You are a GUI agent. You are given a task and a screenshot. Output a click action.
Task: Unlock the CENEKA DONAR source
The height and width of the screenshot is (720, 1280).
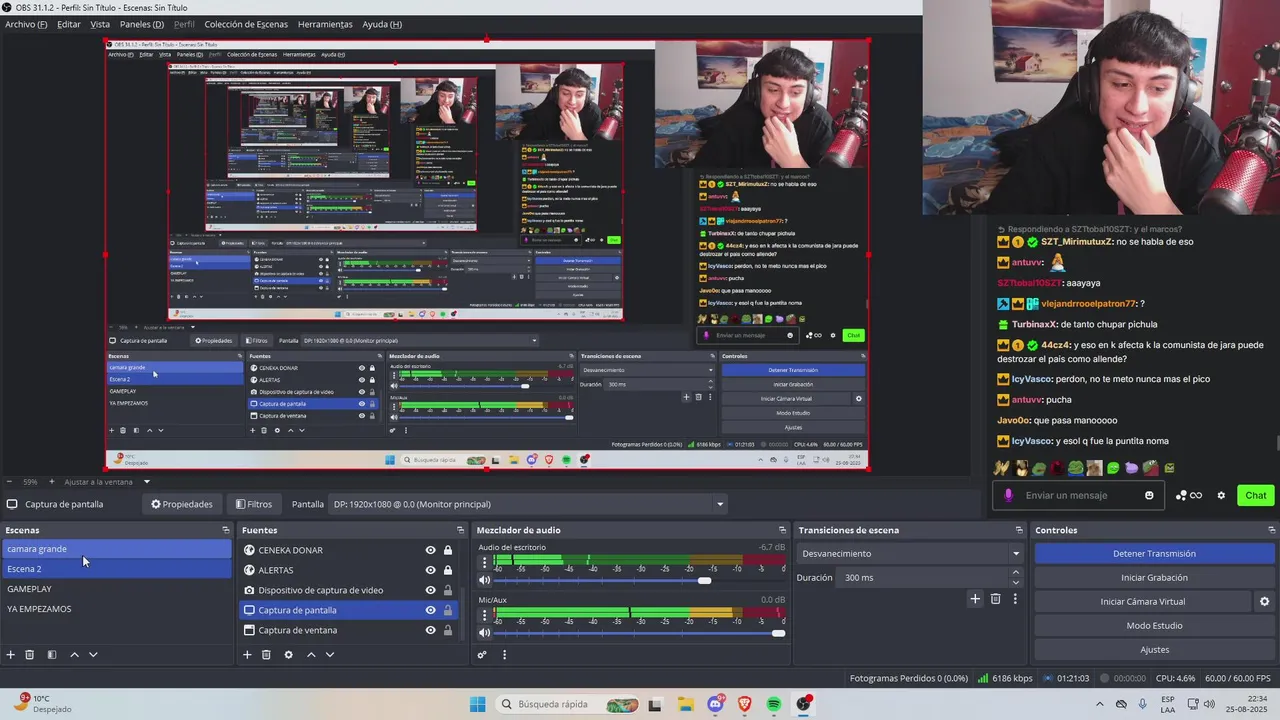[448, 550]
